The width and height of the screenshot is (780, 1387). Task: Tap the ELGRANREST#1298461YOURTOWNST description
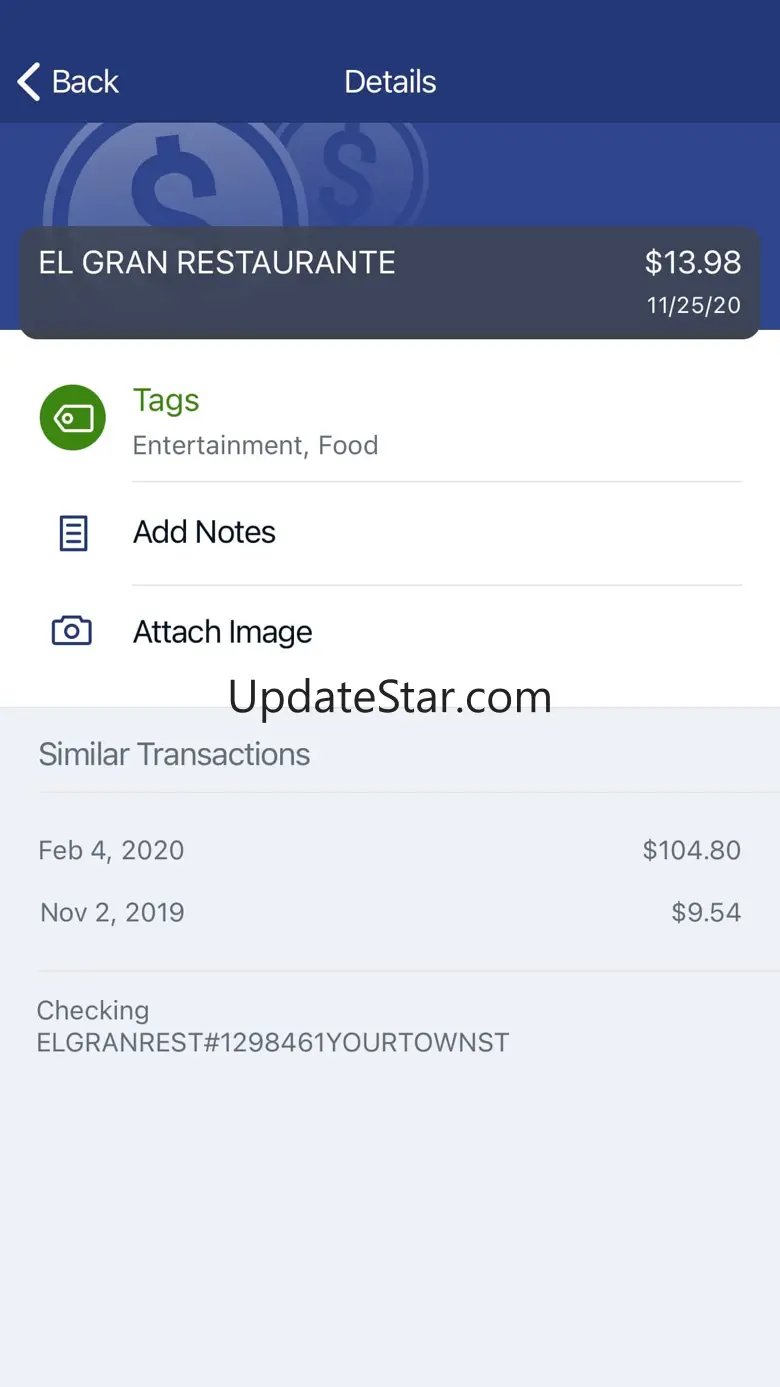(273, 1042)
